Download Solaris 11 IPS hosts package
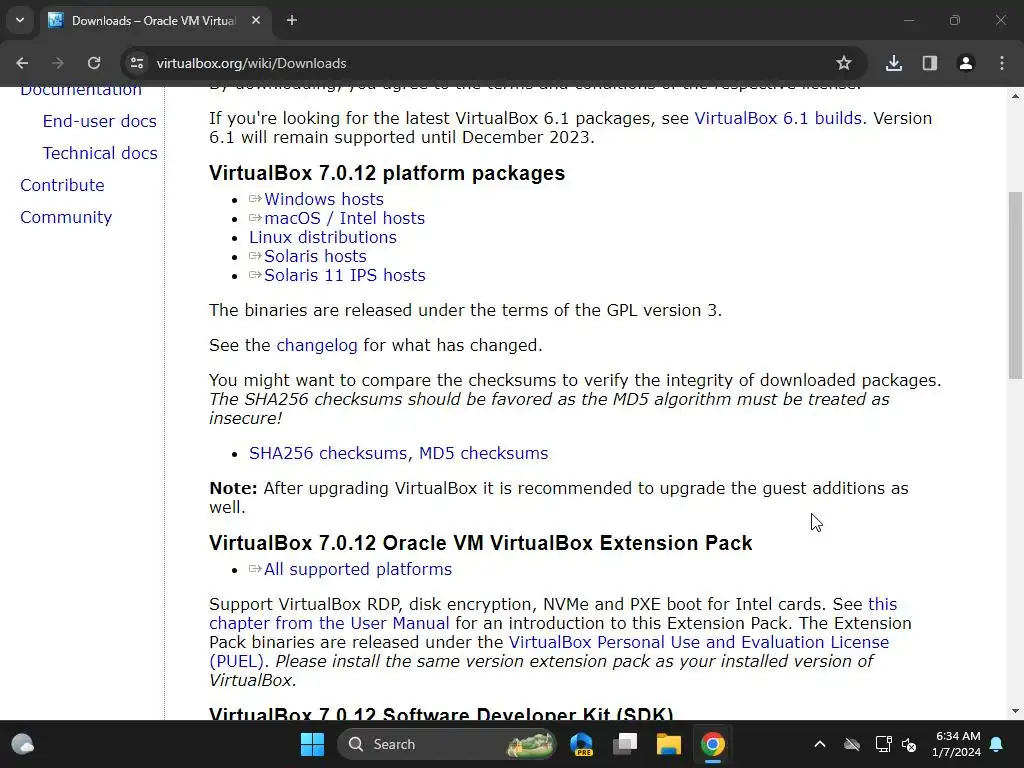 [344, 275]
